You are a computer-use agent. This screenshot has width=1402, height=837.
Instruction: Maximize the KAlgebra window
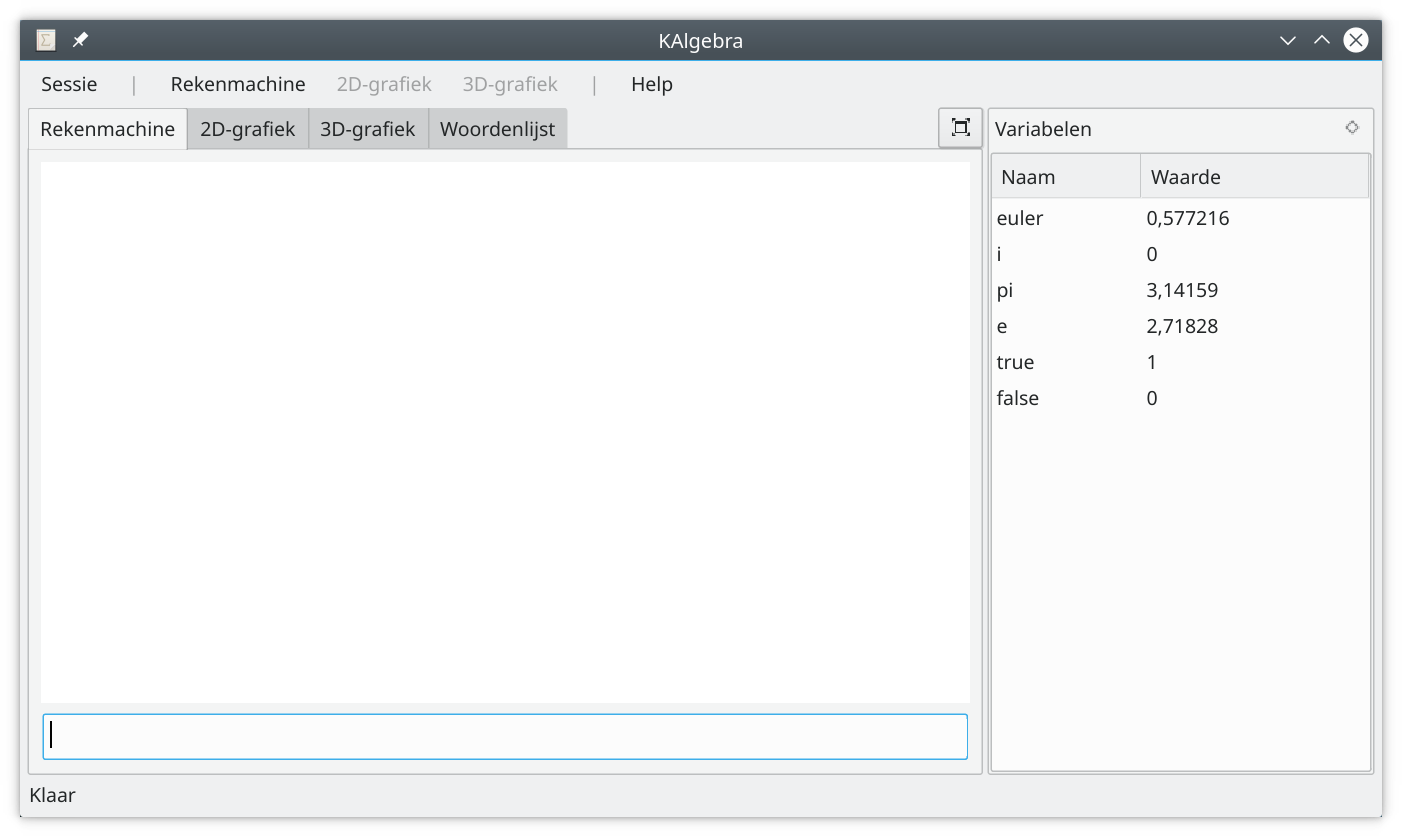pyautogui.click(x=1322, y=40)
